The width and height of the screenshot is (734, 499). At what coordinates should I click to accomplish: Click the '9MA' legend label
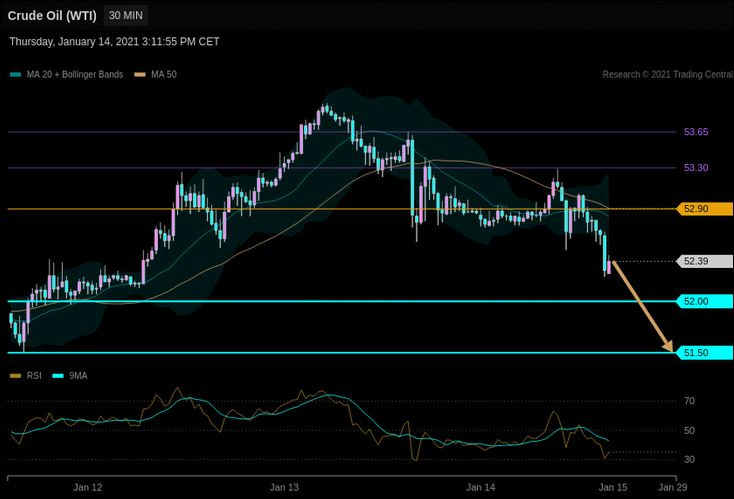click(x=78, y=376)
